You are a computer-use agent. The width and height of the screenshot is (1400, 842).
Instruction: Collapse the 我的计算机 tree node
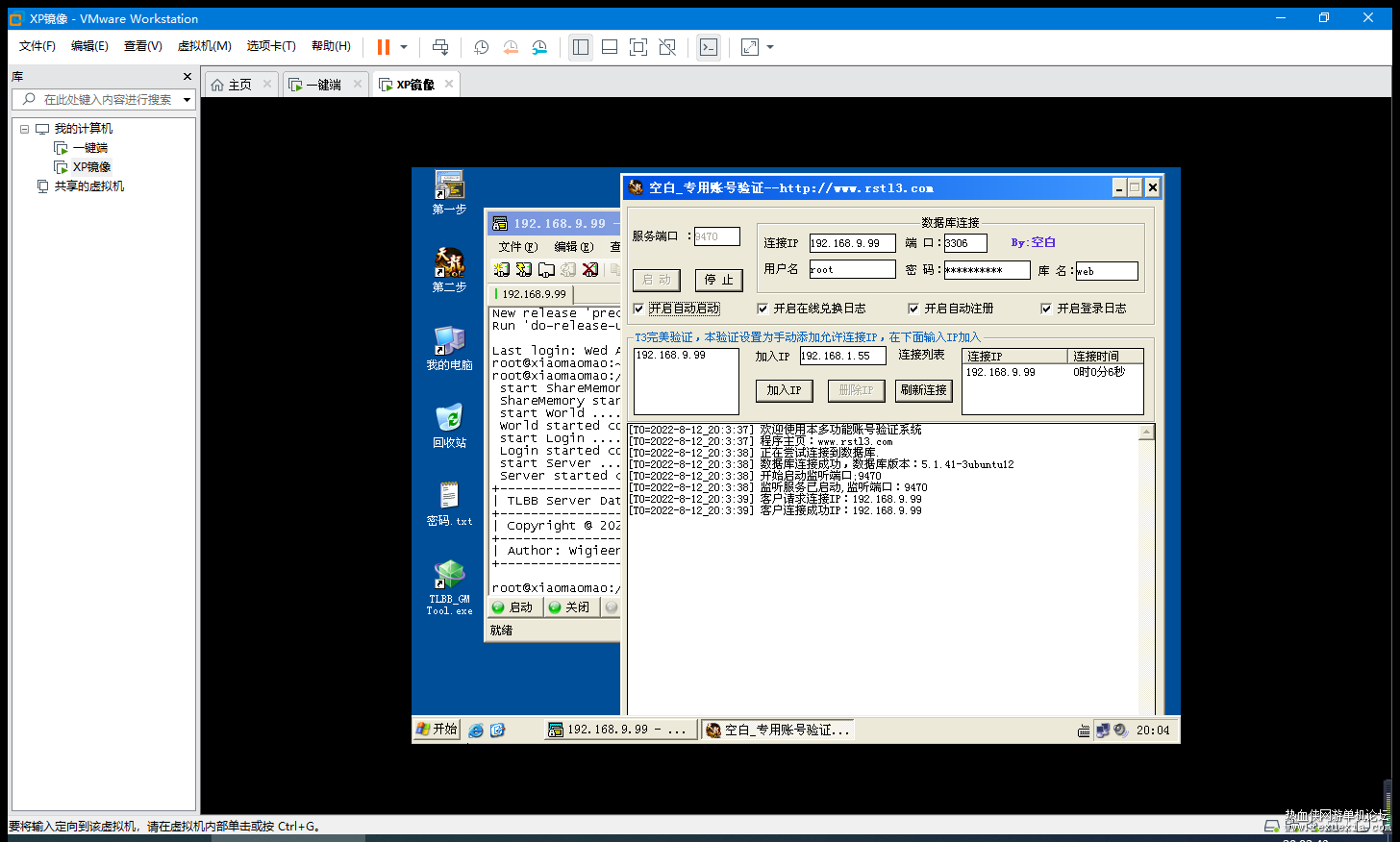pyautogui.click(x=25, y=129)
